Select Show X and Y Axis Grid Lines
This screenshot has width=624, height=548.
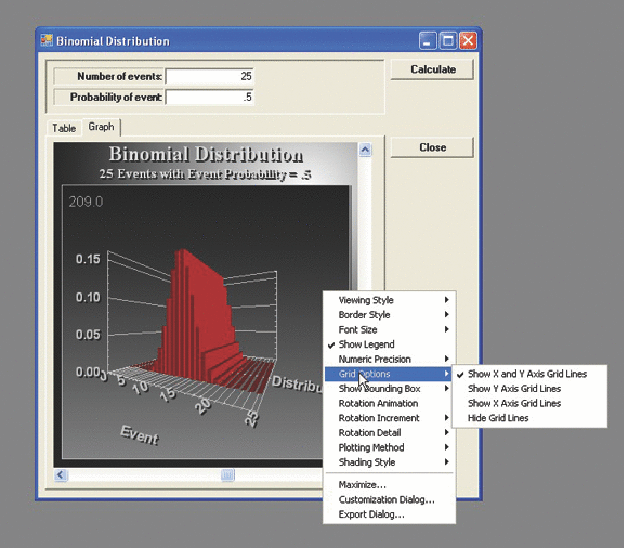click(x=527, y=374)
